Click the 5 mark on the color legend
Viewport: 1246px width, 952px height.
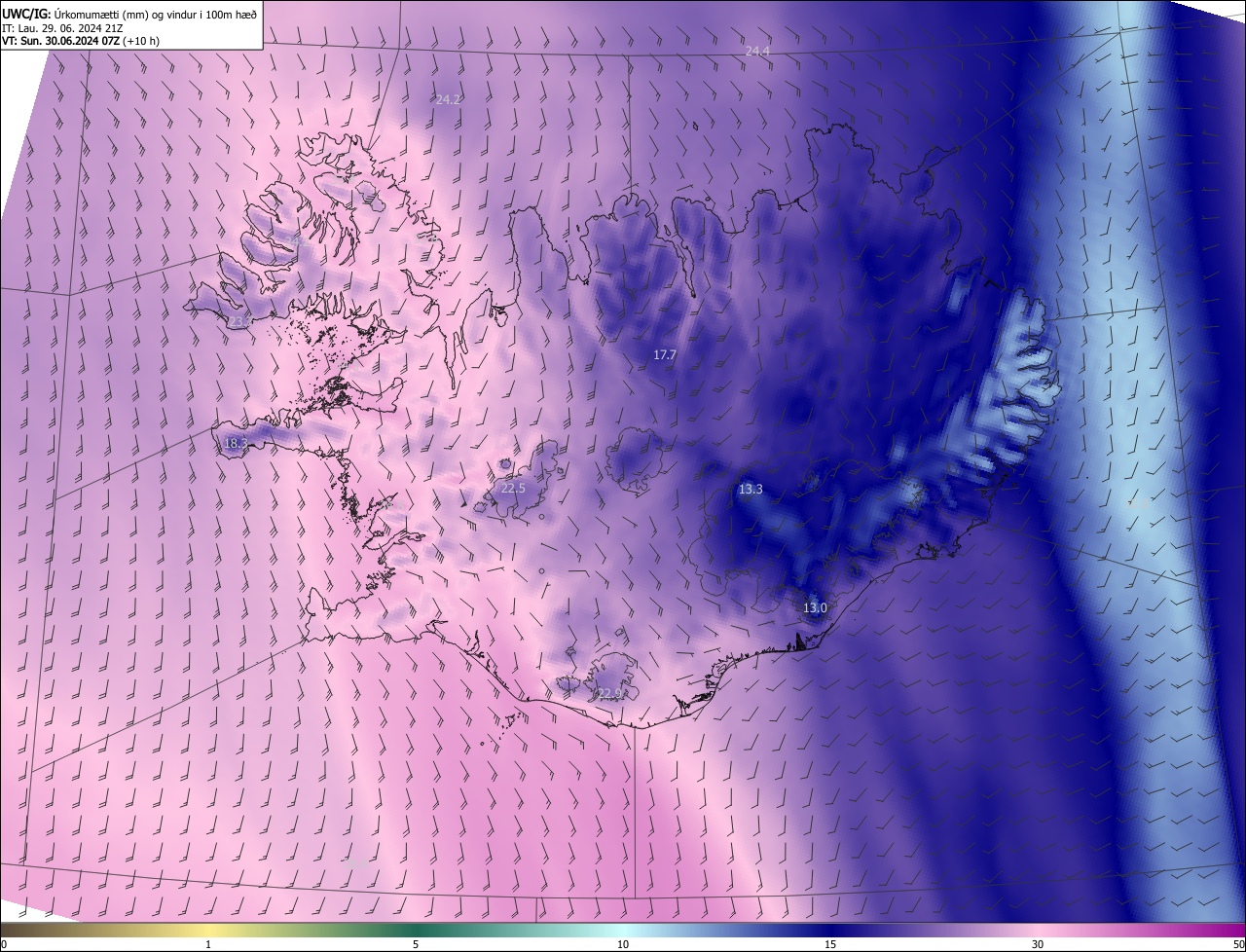click(x=416, y=944)
